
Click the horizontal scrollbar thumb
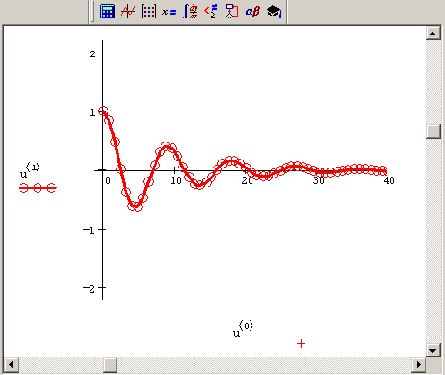coord(110,365)
